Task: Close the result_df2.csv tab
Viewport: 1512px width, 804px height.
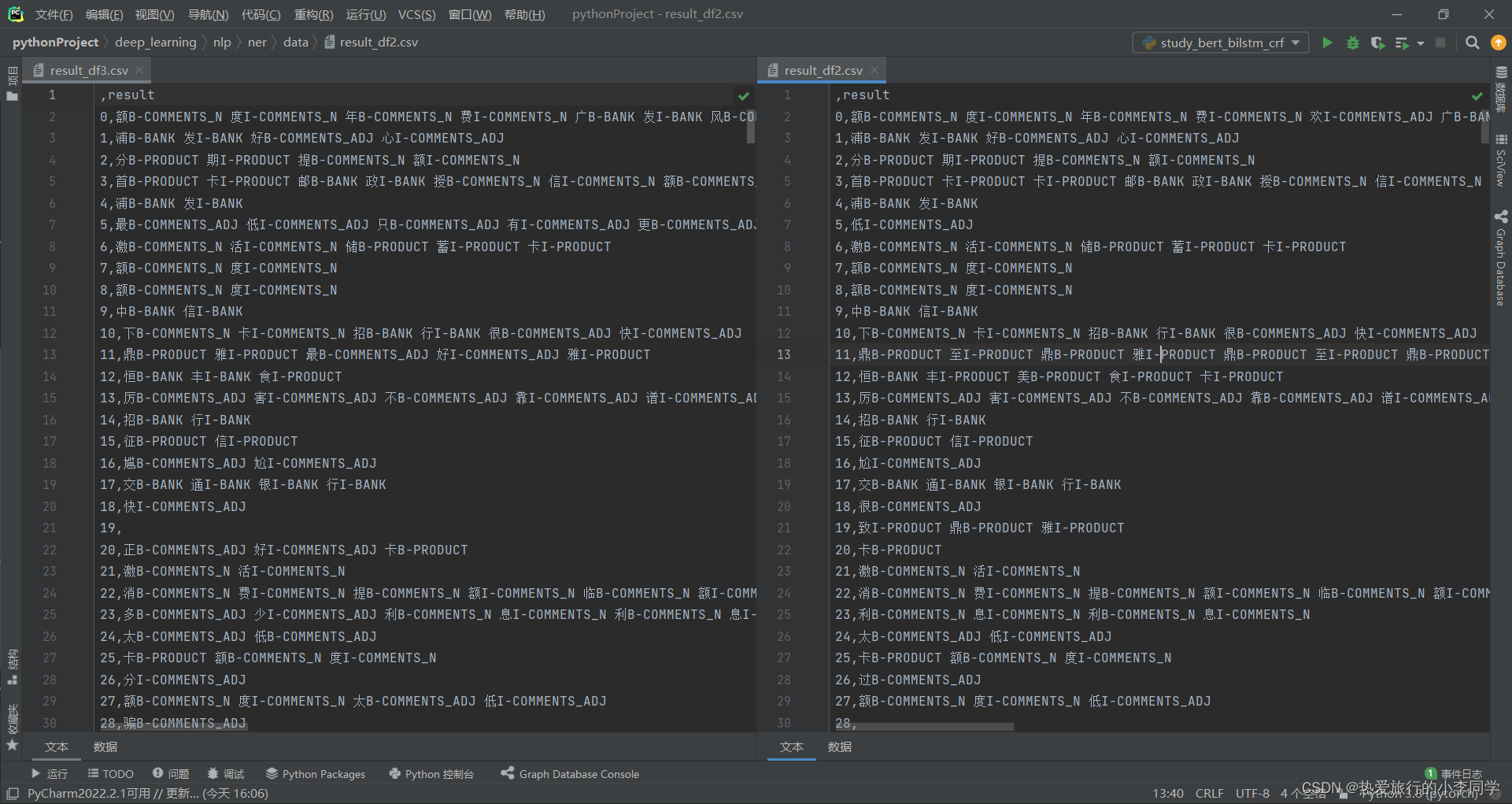Action: tap(874, 70)
